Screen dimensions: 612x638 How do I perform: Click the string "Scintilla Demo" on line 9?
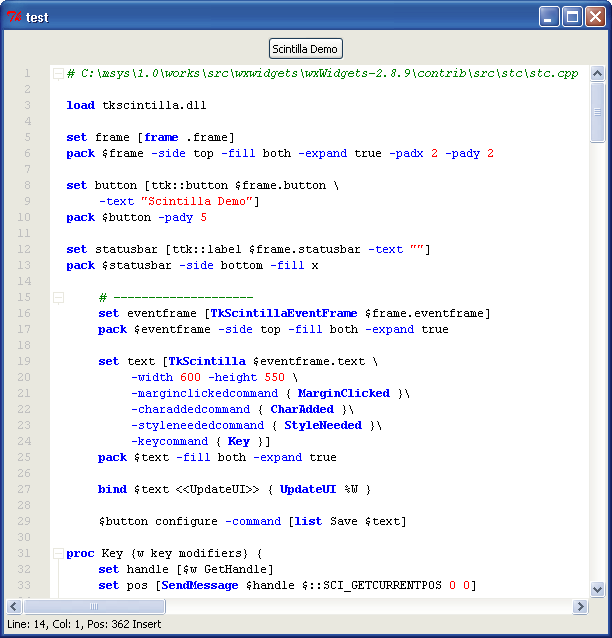click(x=197, y=201)
